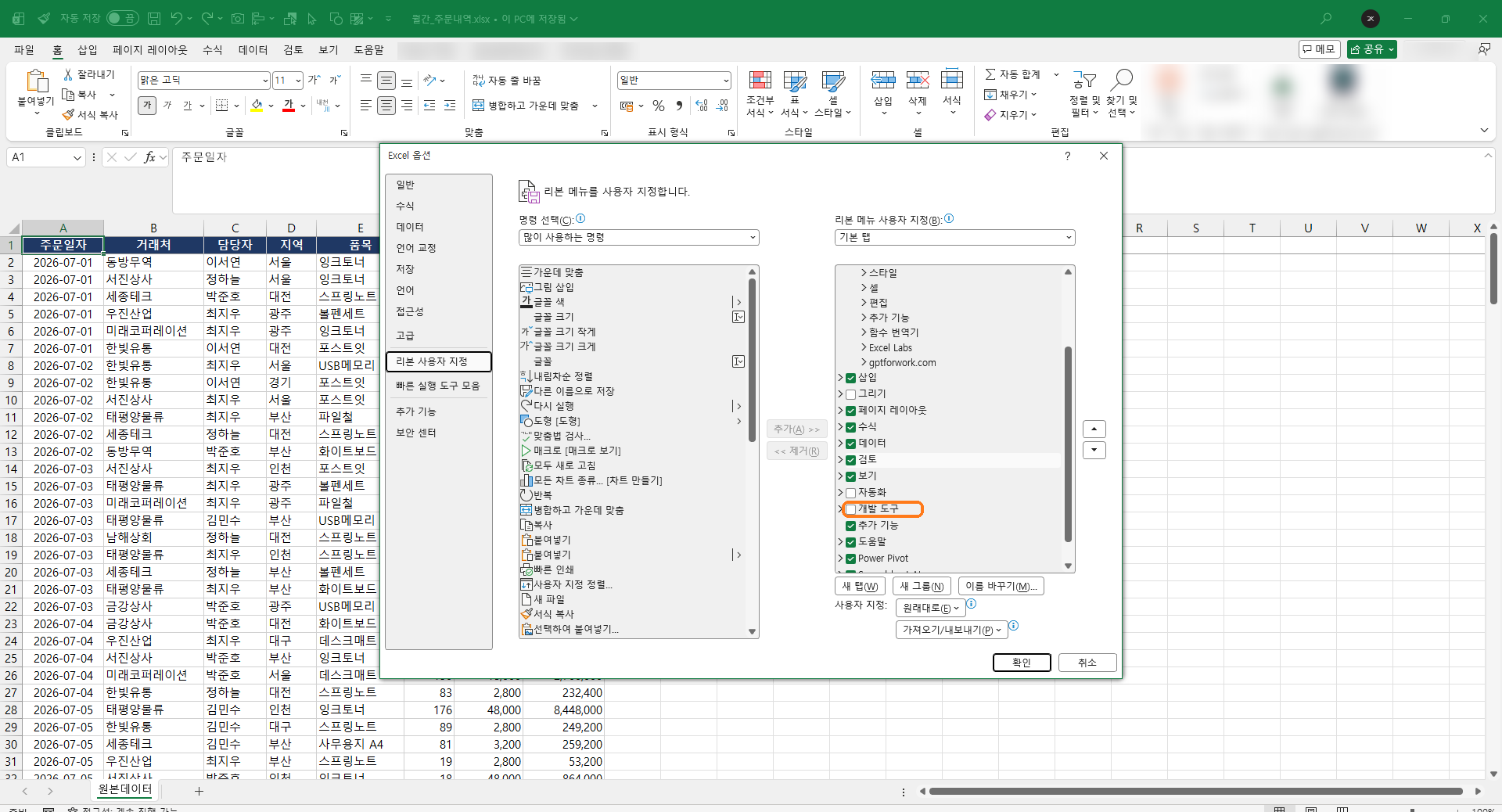Viewport: 1502px width, 812px height.
Task: Click the Format Painter icon
Action: tap(68, 114)
